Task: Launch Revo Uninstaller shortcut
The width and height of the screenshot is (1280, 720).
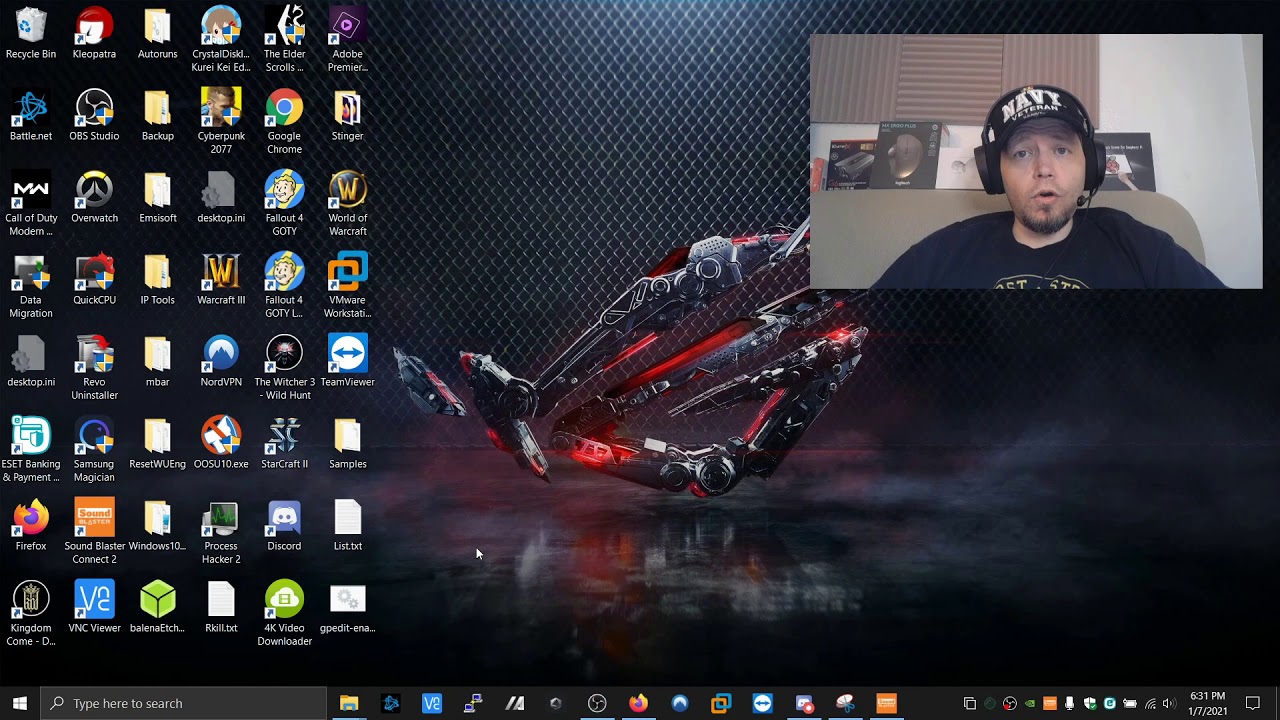Action: click(94, 368)
